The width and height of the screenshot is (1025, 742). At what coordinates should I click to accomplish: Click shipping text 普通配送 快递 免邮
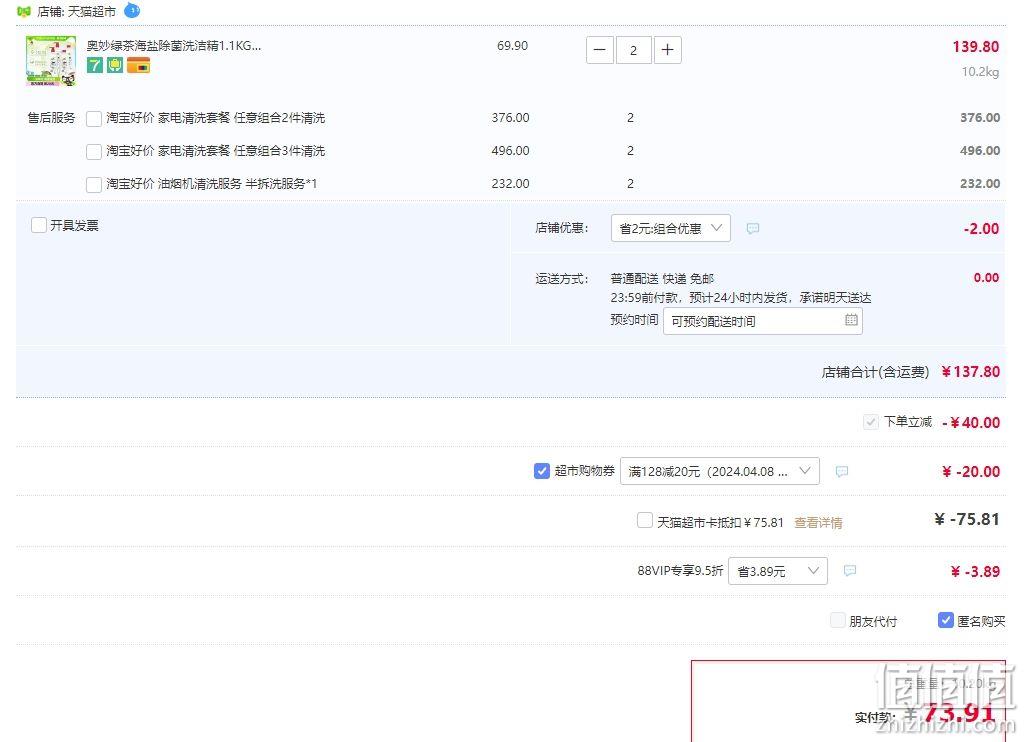pyautogui.click(x=662, y=278)
